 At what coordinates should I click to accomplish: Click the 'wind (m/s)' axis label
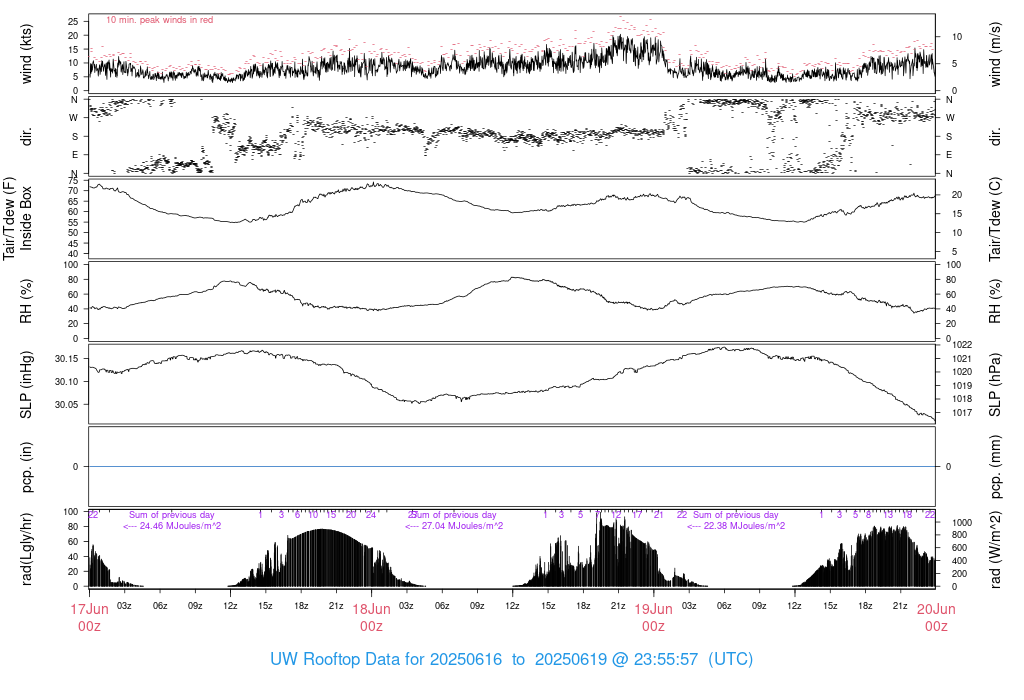995,54
